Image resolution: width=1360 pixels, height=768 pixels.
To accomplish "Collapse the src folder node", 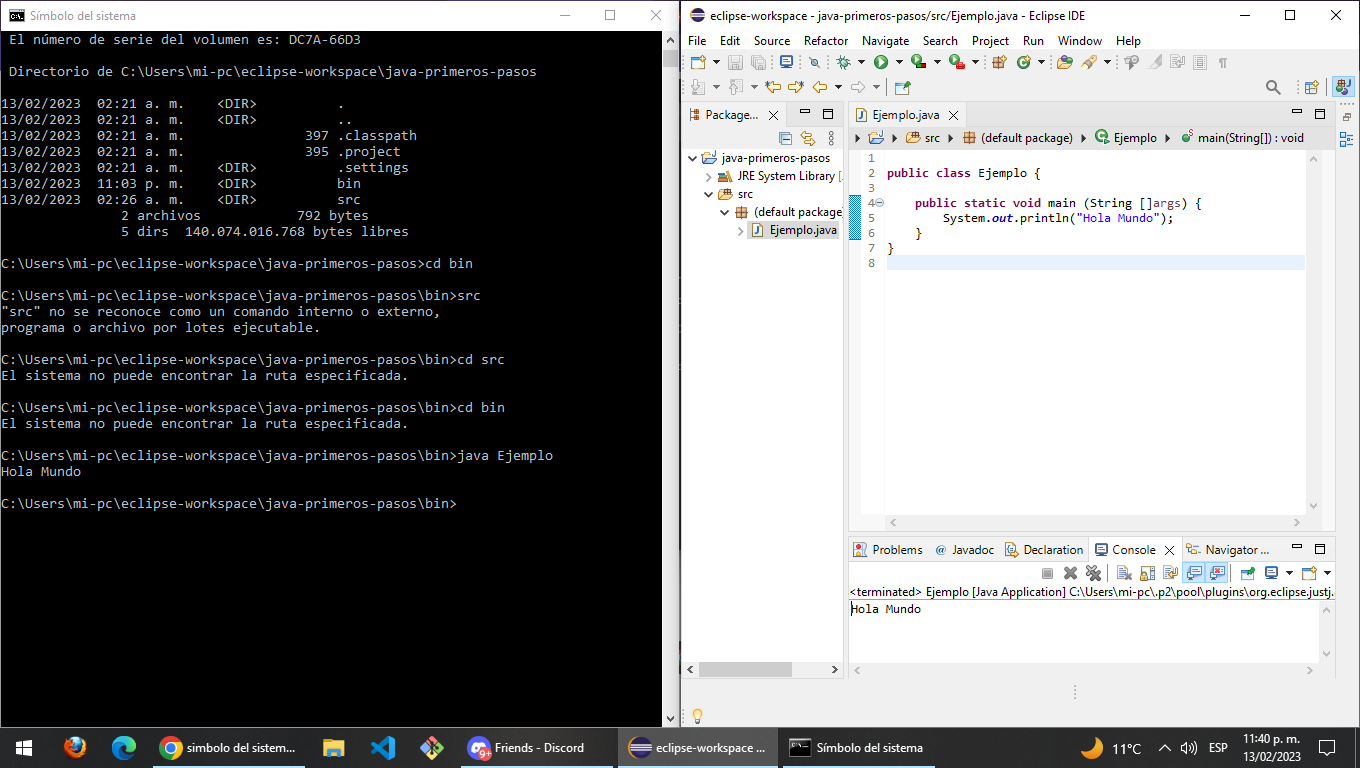I will [x=708, y=194].
